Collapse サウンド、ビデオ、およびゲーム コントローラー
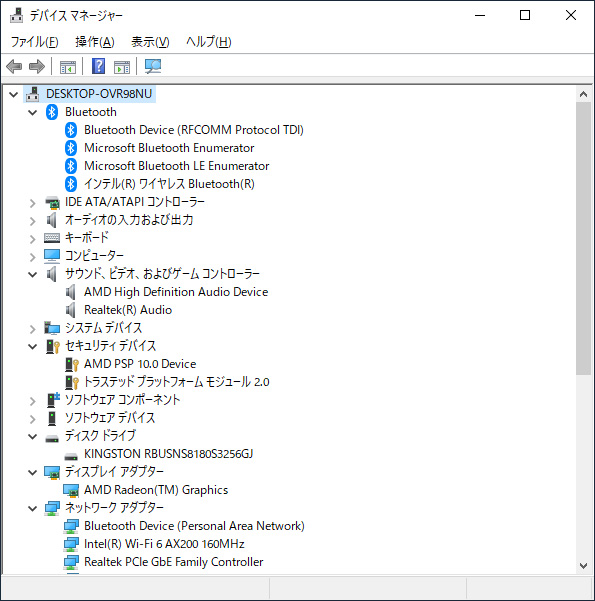 (x=33, y=274)
